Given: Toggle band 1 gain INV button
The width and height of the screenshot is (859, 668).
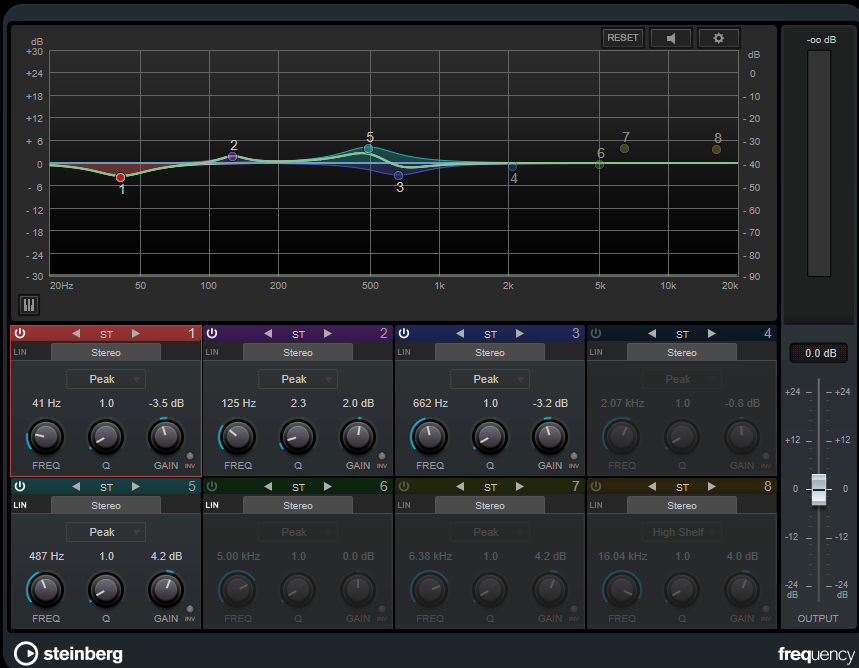Looking at the screenshot, I should click(x=190, y=456).
